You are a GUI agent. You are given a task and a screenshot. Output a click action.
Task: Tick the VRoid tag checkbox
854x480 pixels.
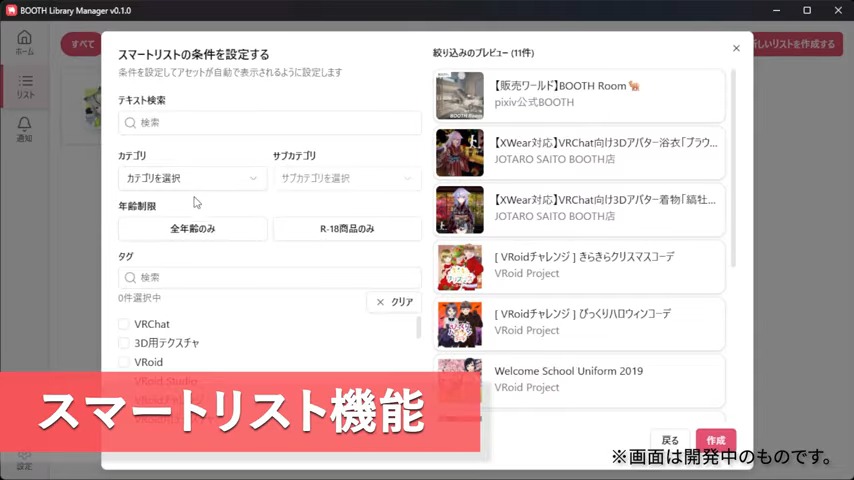(x=124, y=362)
